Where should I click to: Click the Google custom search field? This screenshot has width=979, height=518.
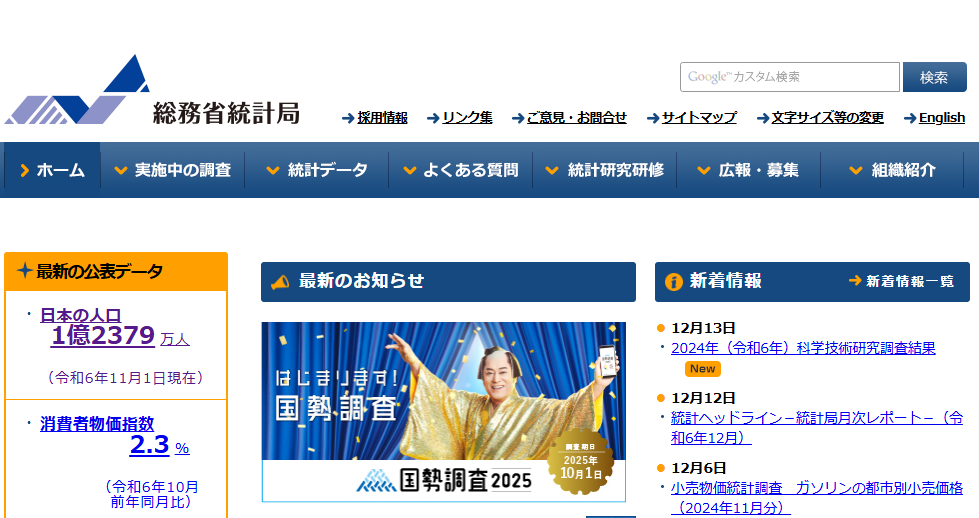pyautogui.click(x=789, y=77)
